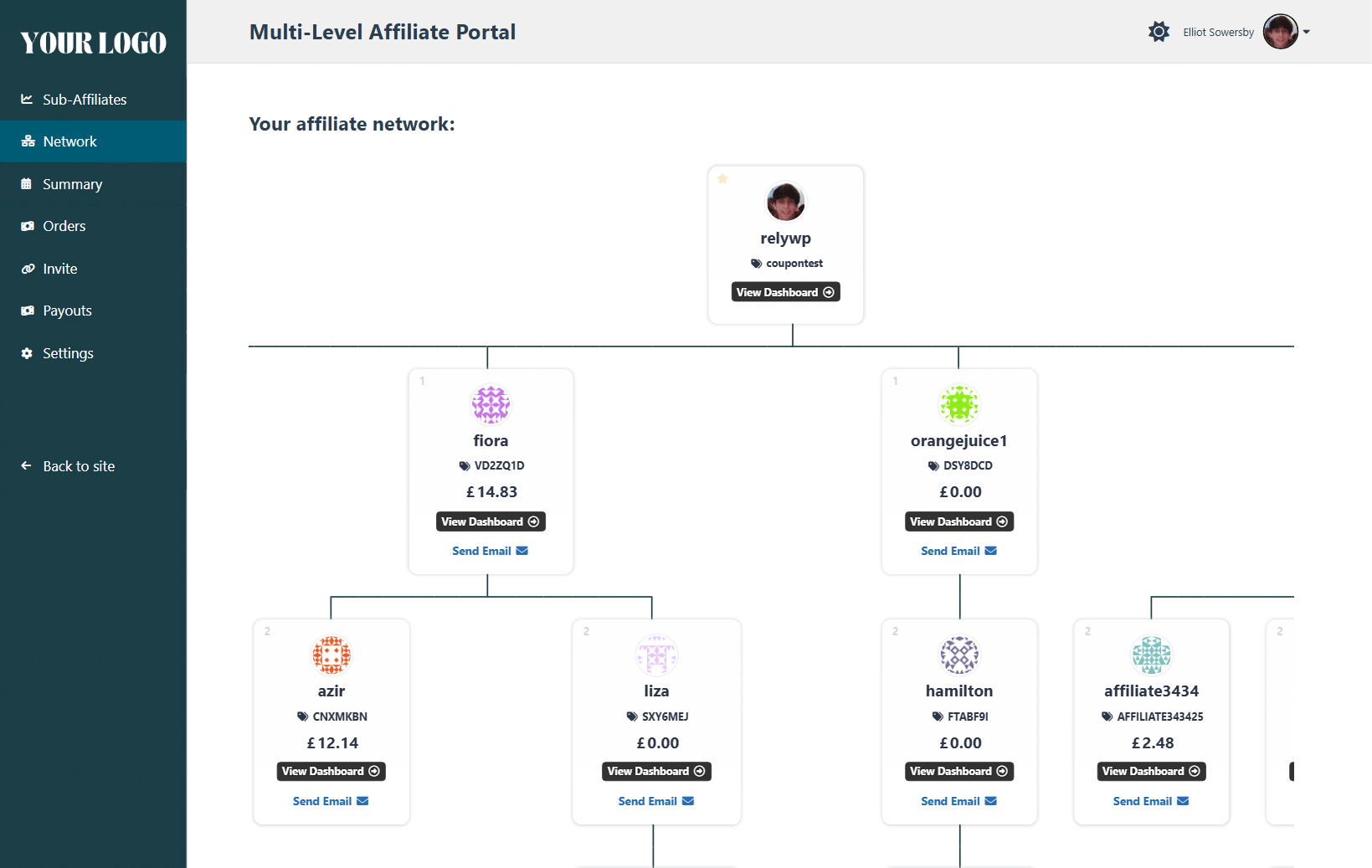
Task: Open View Dashboard for azir
Action: tap(331, 771)
